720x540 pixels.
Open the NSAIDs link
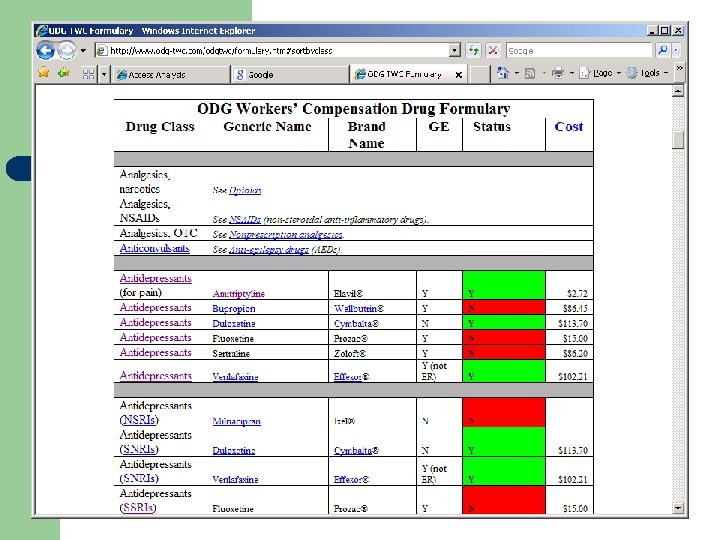point(245,219)
